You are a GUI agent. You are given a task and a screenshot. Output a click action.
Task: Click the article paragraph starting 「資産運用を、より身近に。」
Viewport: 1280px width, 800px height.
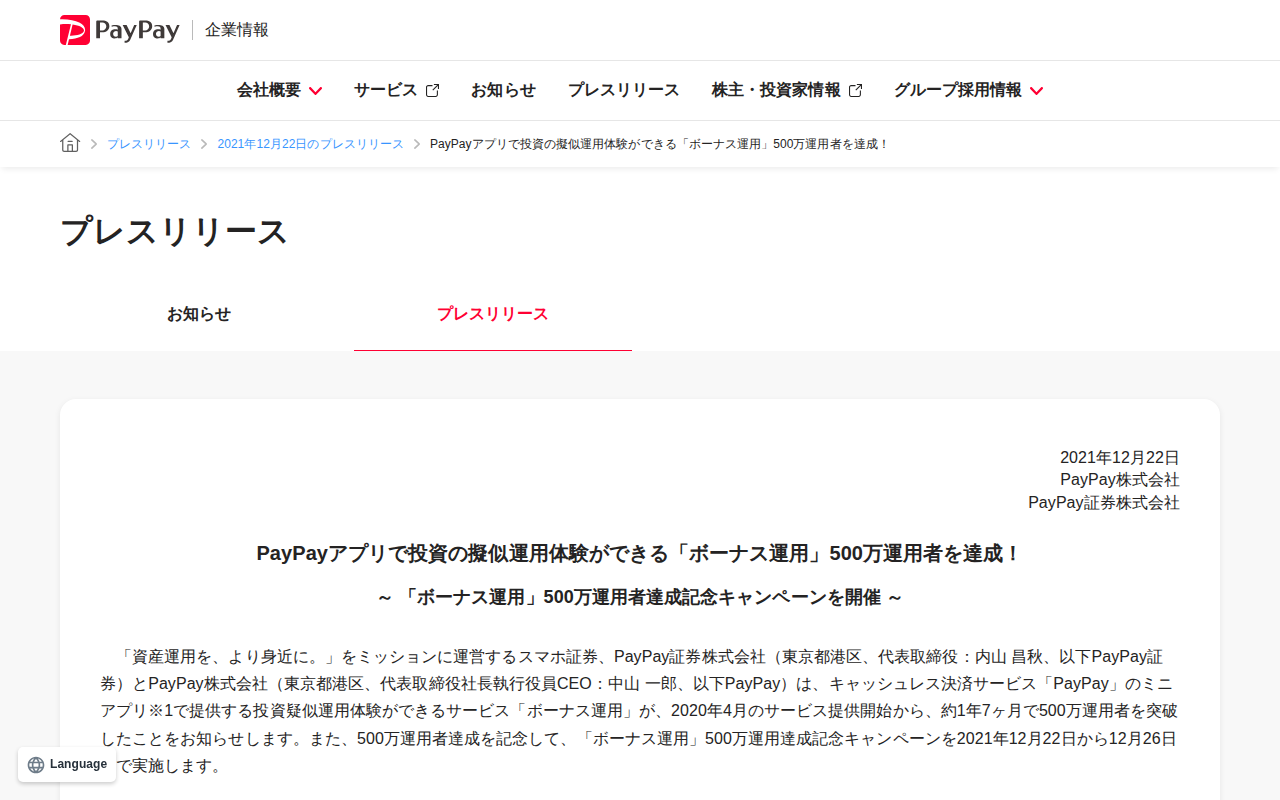[x=640, y=711]
